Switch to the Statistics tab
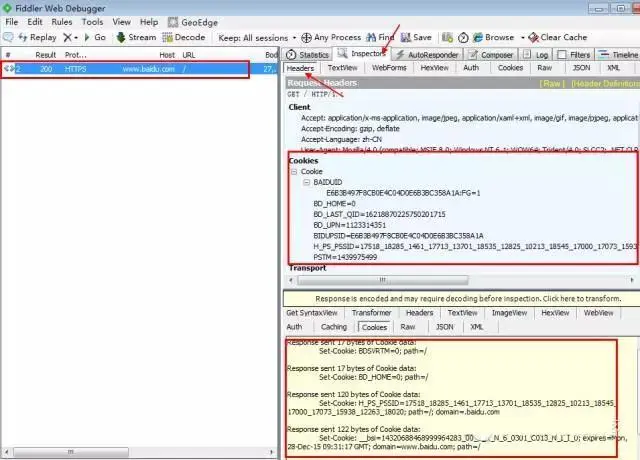The width and height of the screenshot is (640, 460). pyautogui.click(x=307, y=55)
